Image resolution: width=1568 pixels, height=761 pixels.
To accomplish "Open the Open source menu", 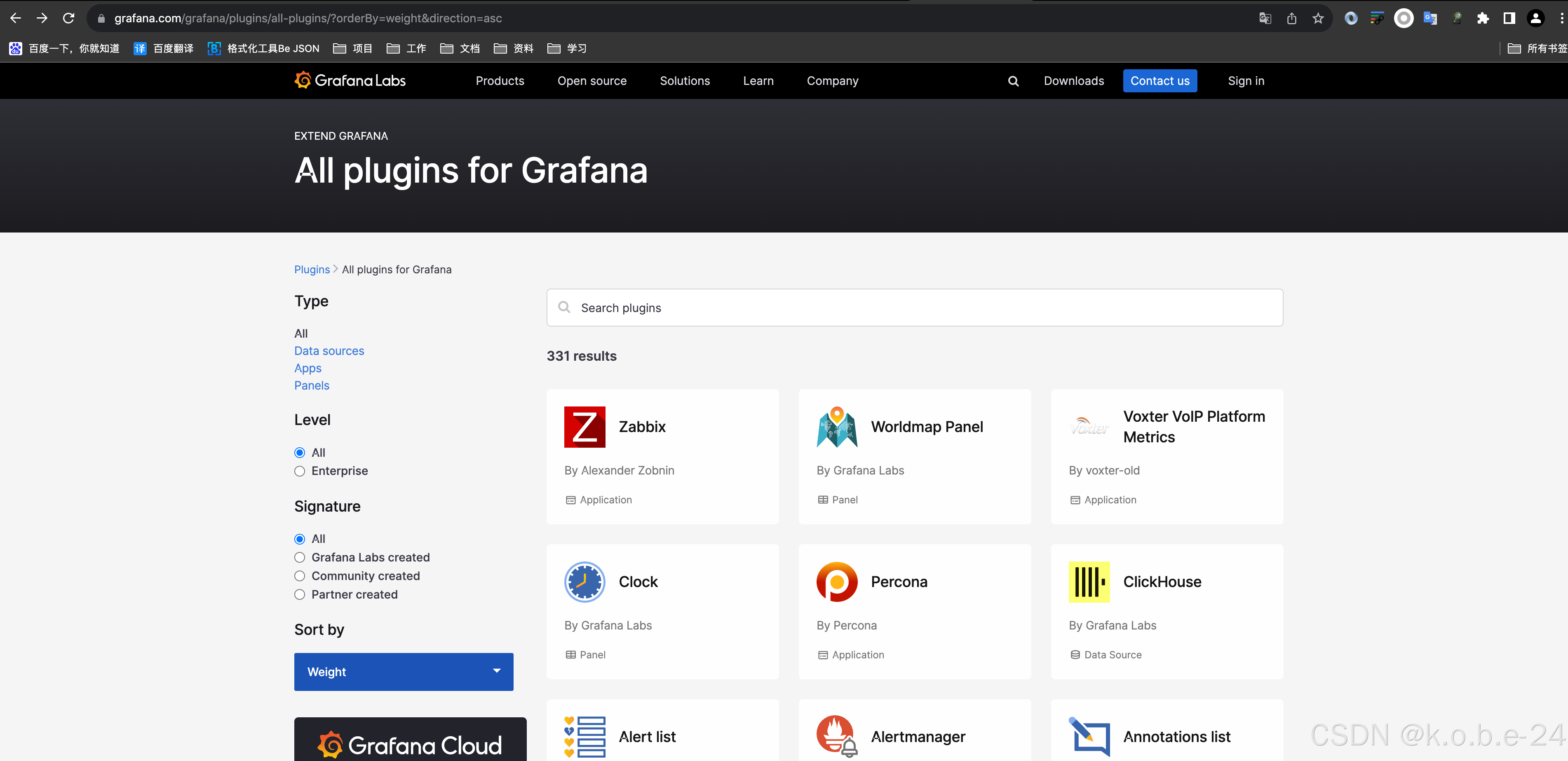I will pos(592,81).
